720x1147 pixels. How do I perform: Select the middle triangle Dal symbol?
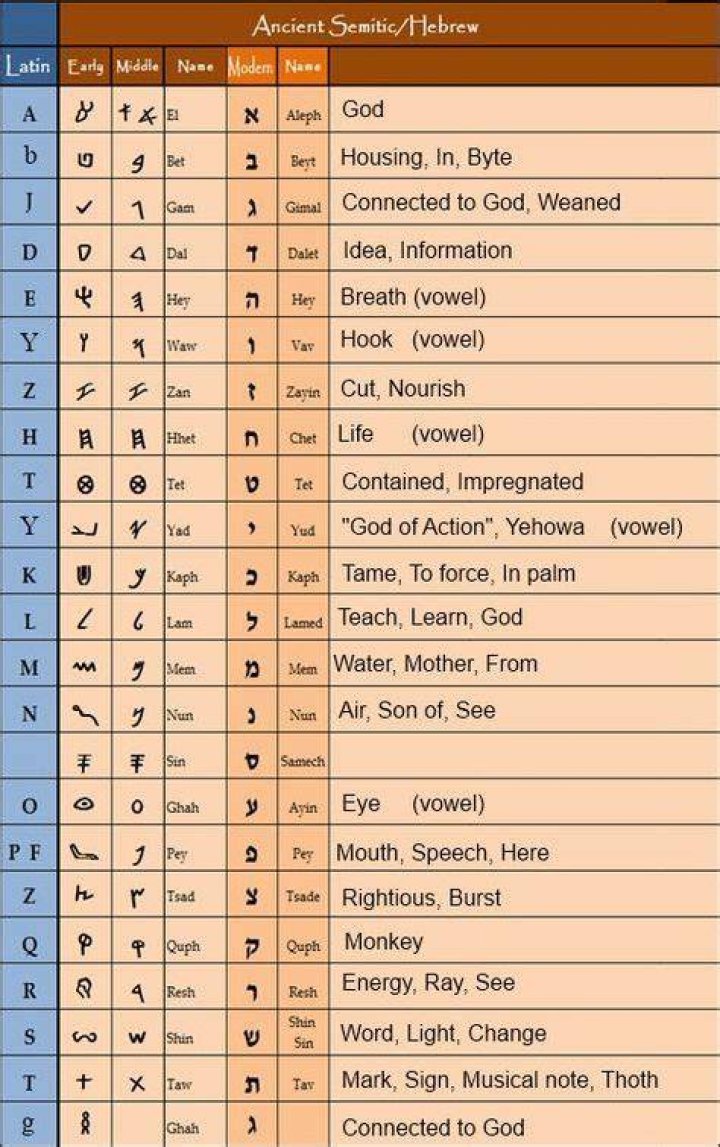pos(138,253)
